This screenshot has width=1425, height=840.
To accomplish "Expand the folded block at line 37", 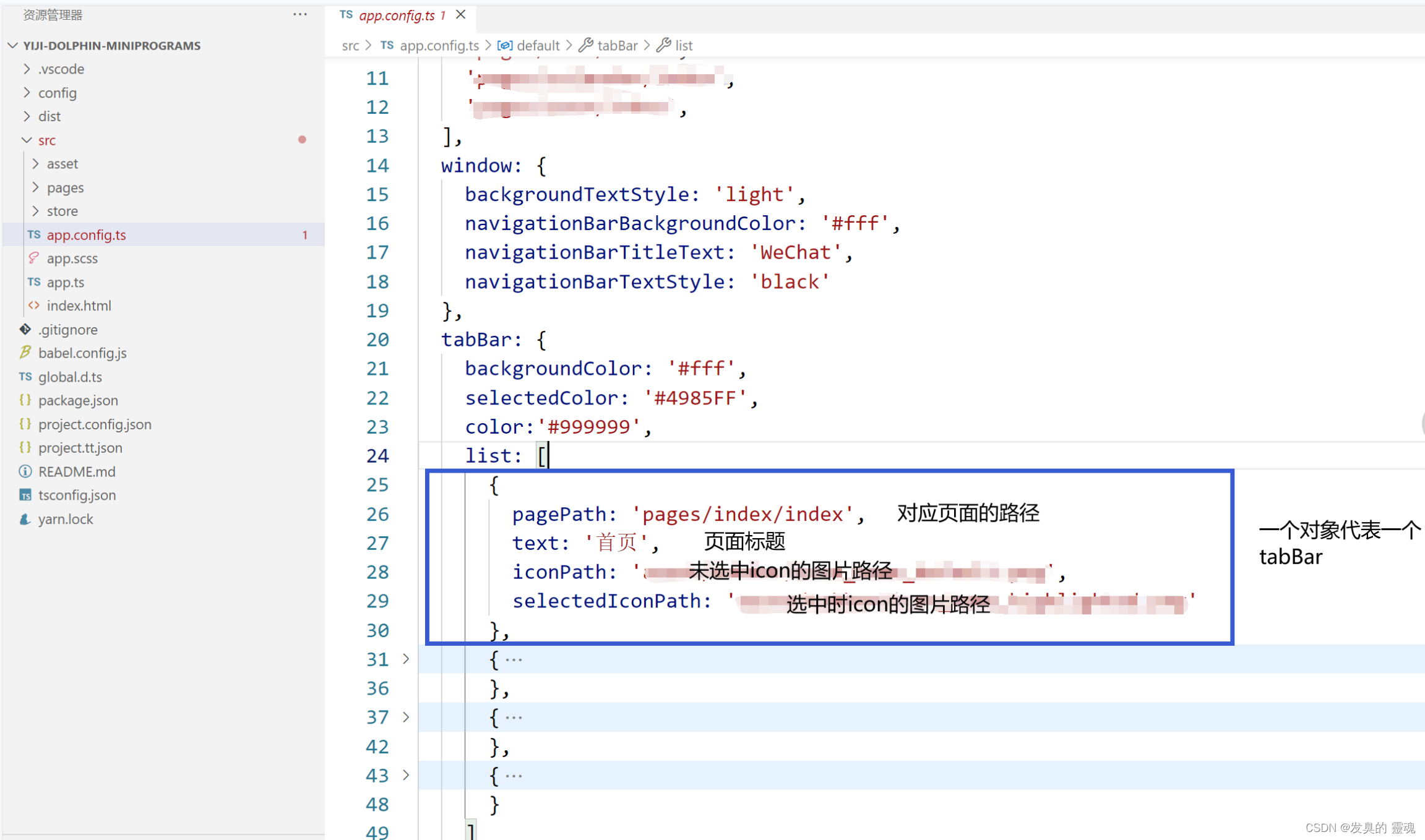I will point(406,717).
